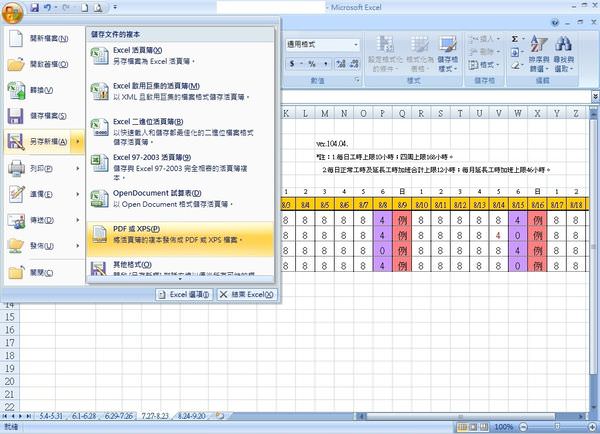Viewport: 600px width, 434px height.
Task: Select PDF 或 XPS(P) option
Action: pyautogui.click(x=180, y=239)
